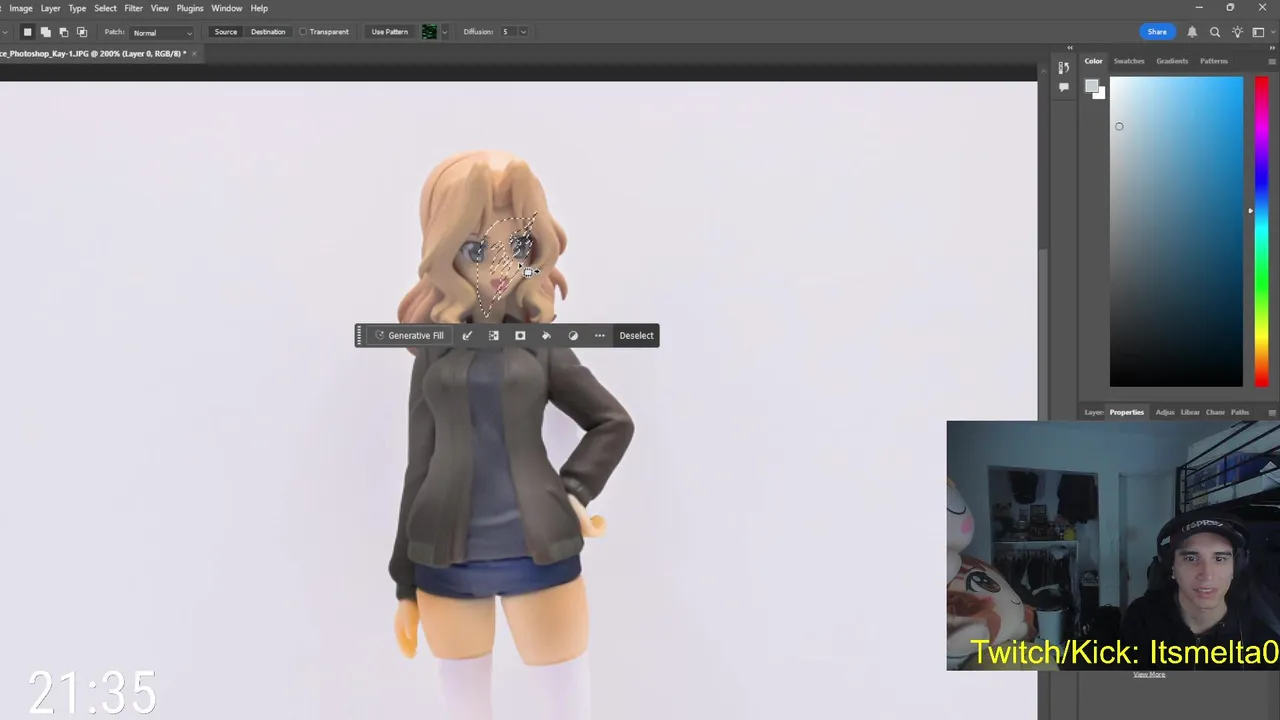Open the Help menu
The width and height of the screenshot is (1280, 720).
(x=259, y=8)
